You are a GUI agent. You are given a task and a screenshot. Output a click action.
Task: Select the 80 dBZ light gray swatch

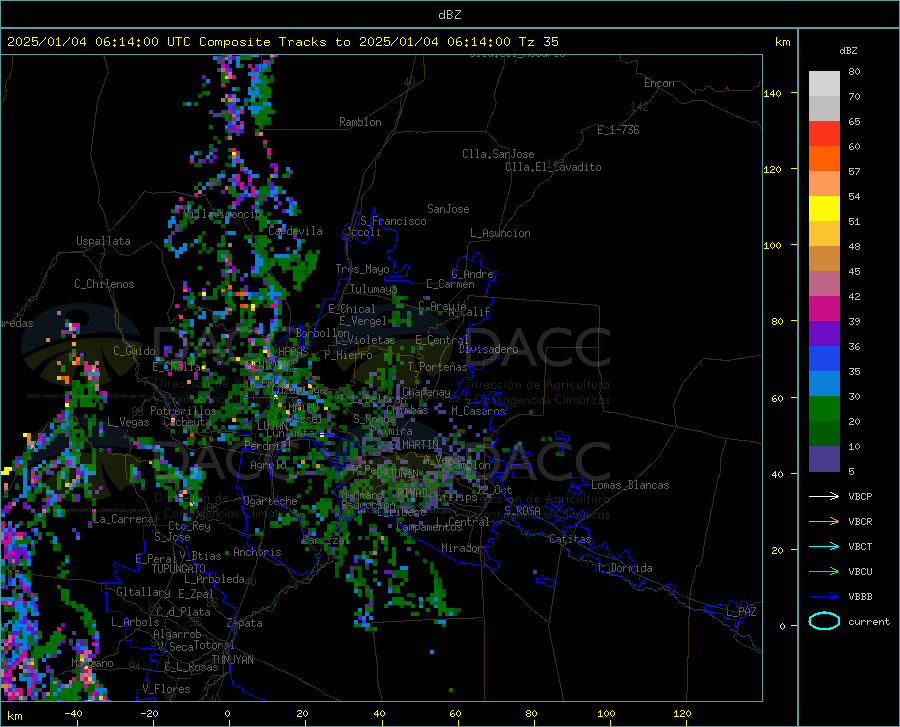pos(824,84)
